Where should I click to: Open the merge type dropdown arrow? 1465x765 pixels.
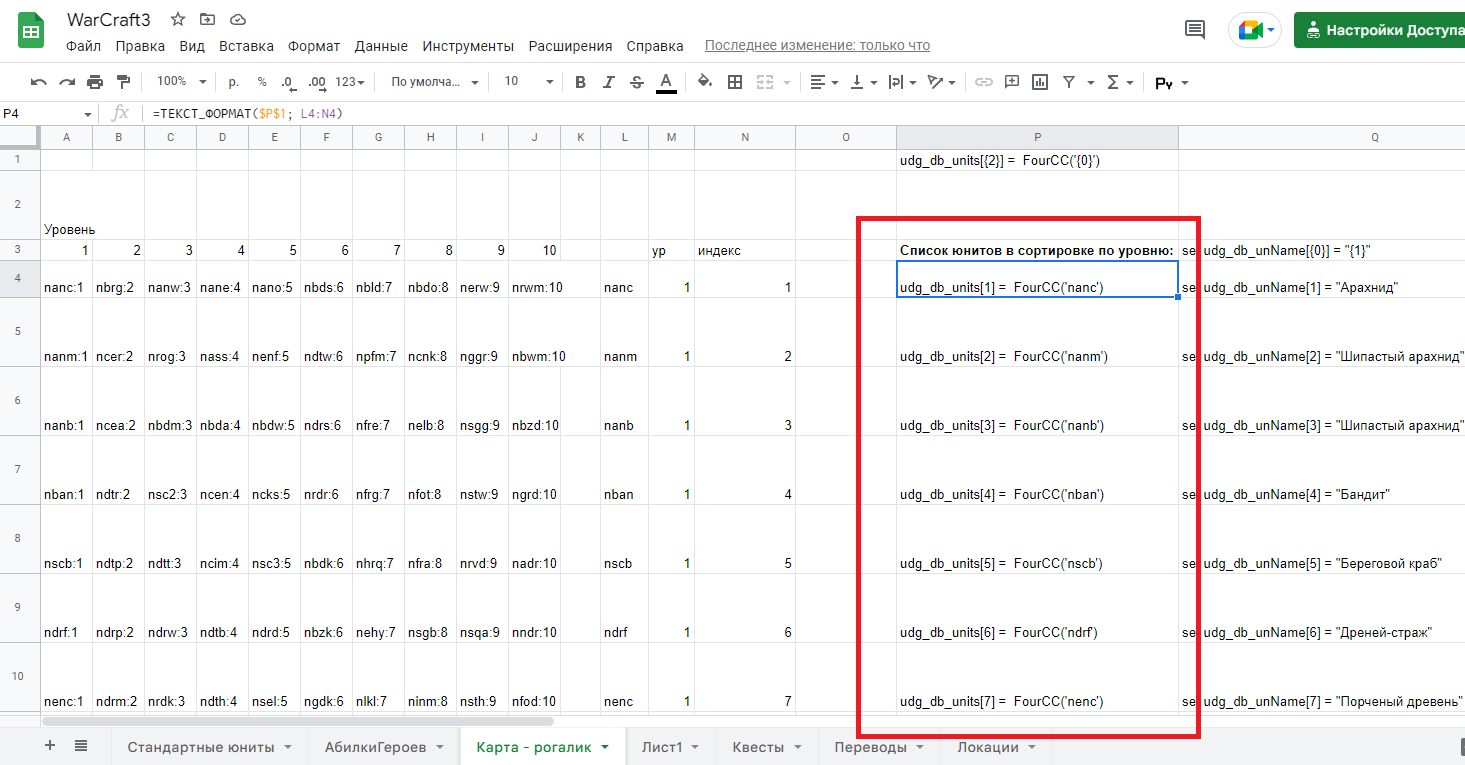787,83
